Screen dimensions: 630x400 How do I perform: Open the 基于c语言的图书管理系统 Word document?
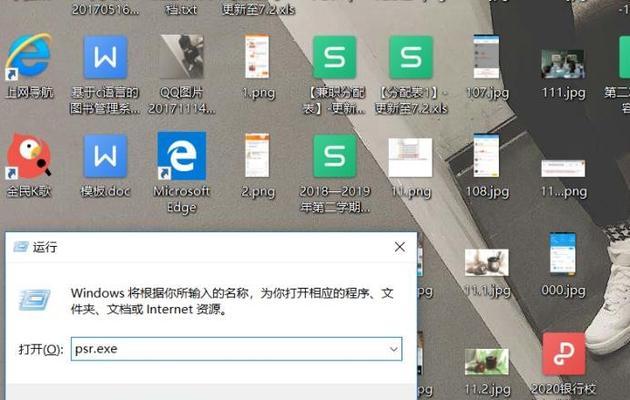pos(105,57)
